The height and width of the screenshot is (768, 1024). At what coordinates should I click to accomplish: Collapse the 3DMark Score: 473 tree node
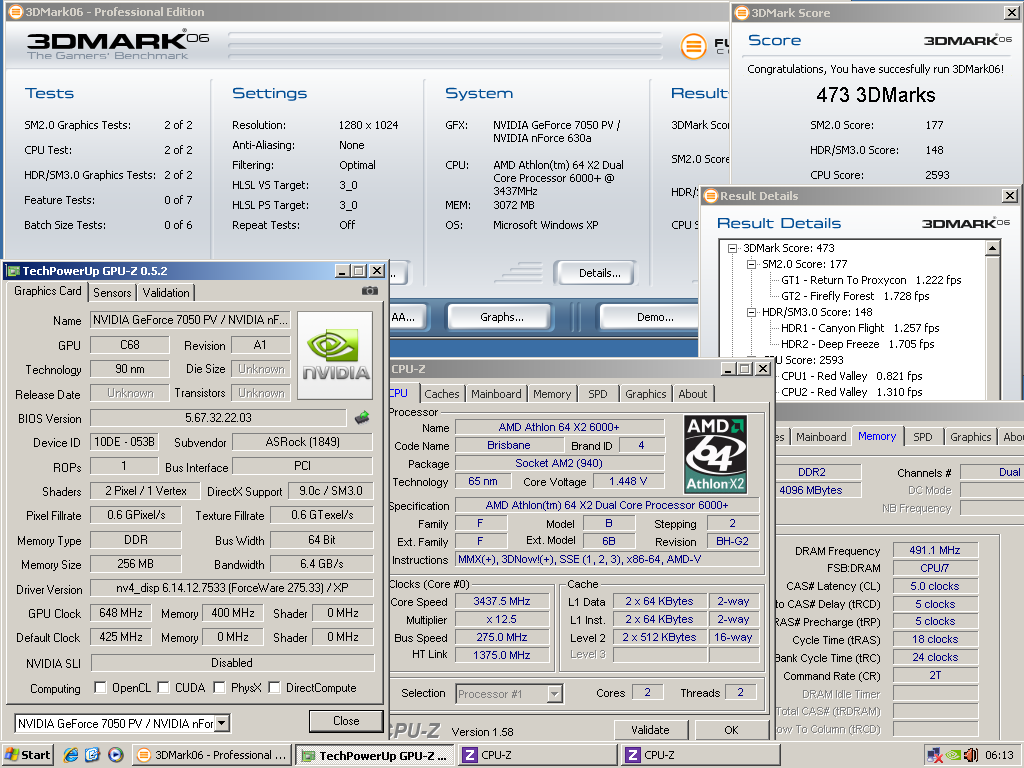pyautogui.click(x=733, y=248)
